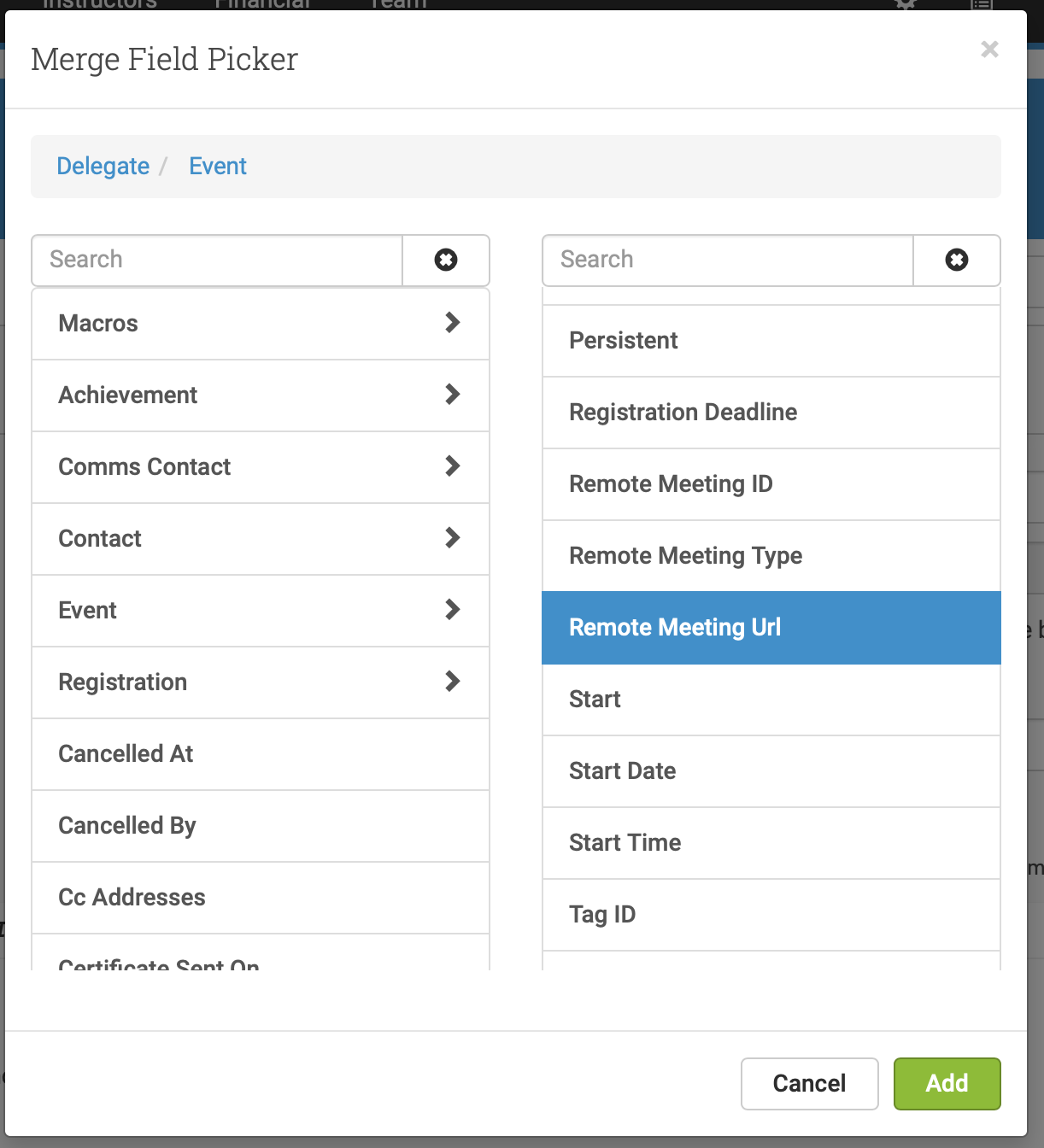Close the Merge Field Picker dialog
This screenshot has width=1044, height=1148.
[988, 50]
